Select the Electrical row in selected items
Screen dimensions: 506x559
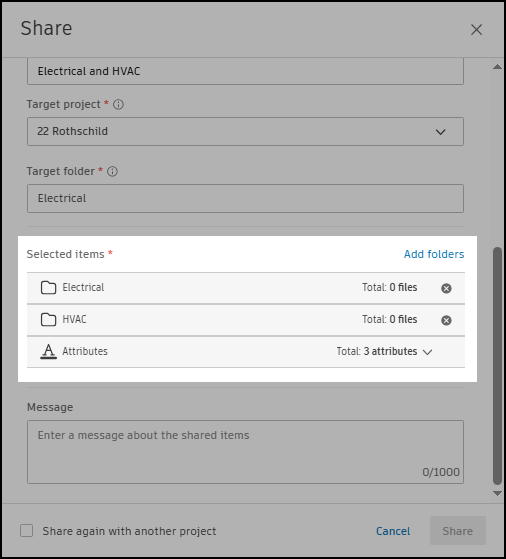[246, 288]
